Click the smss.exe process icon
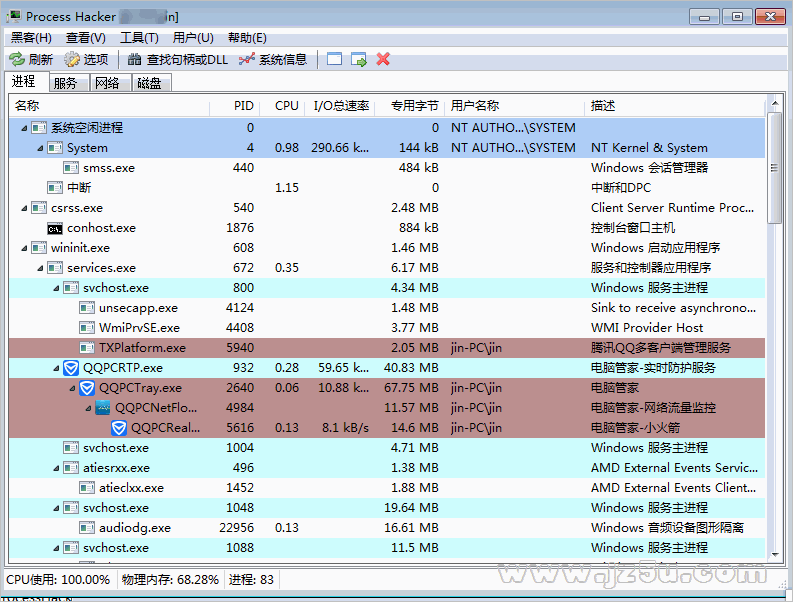 [x=71, y=168]
